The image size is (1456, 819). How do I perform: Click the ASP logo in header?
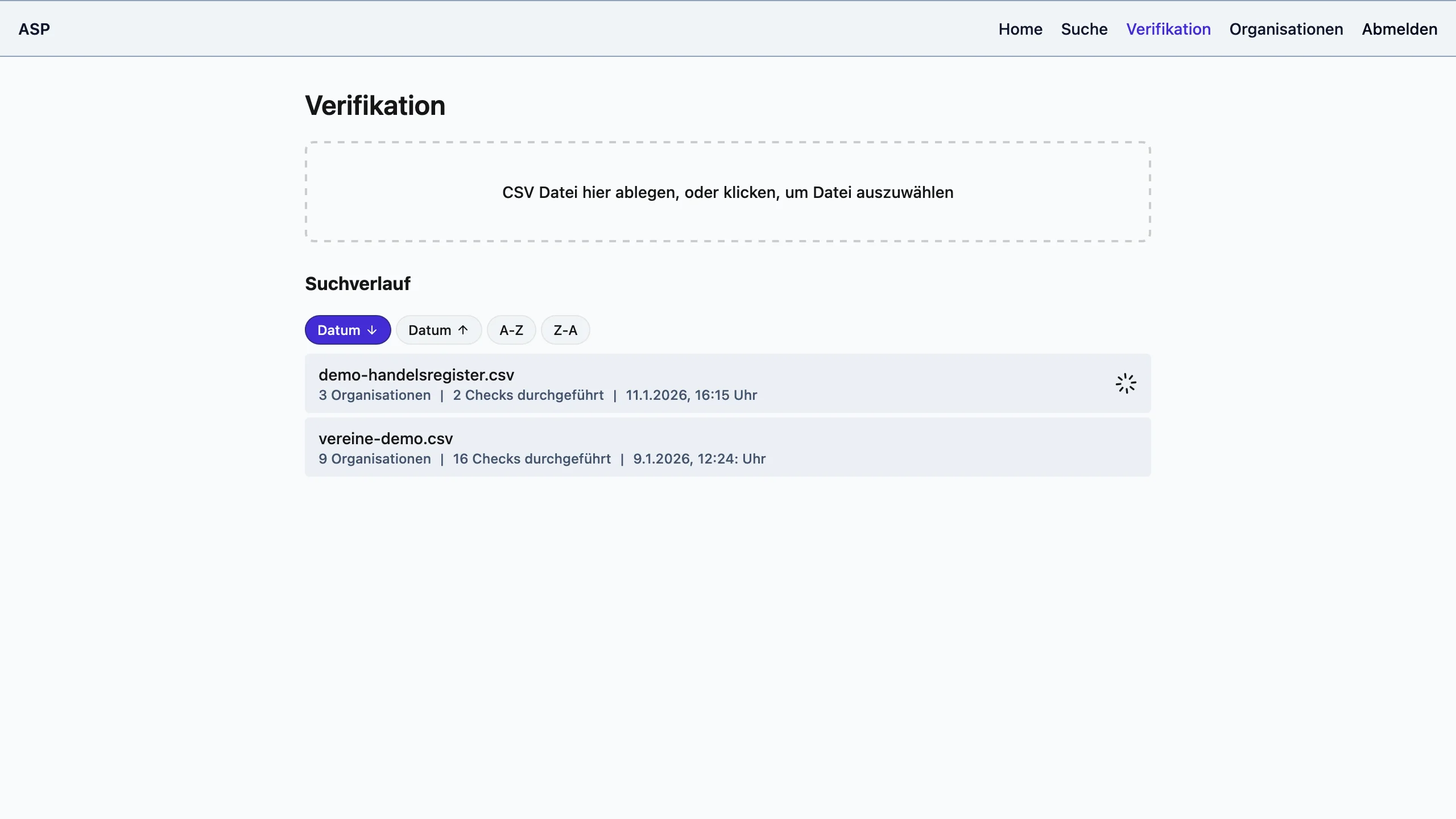pos(34,29)
